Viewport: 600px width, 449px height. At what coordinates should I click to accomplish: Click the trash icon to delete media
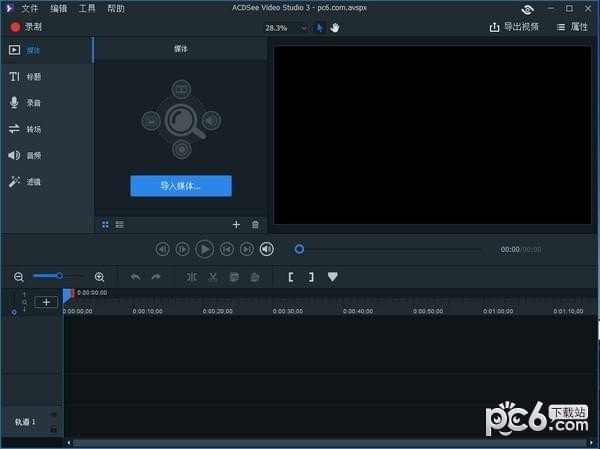click(255, 225)
